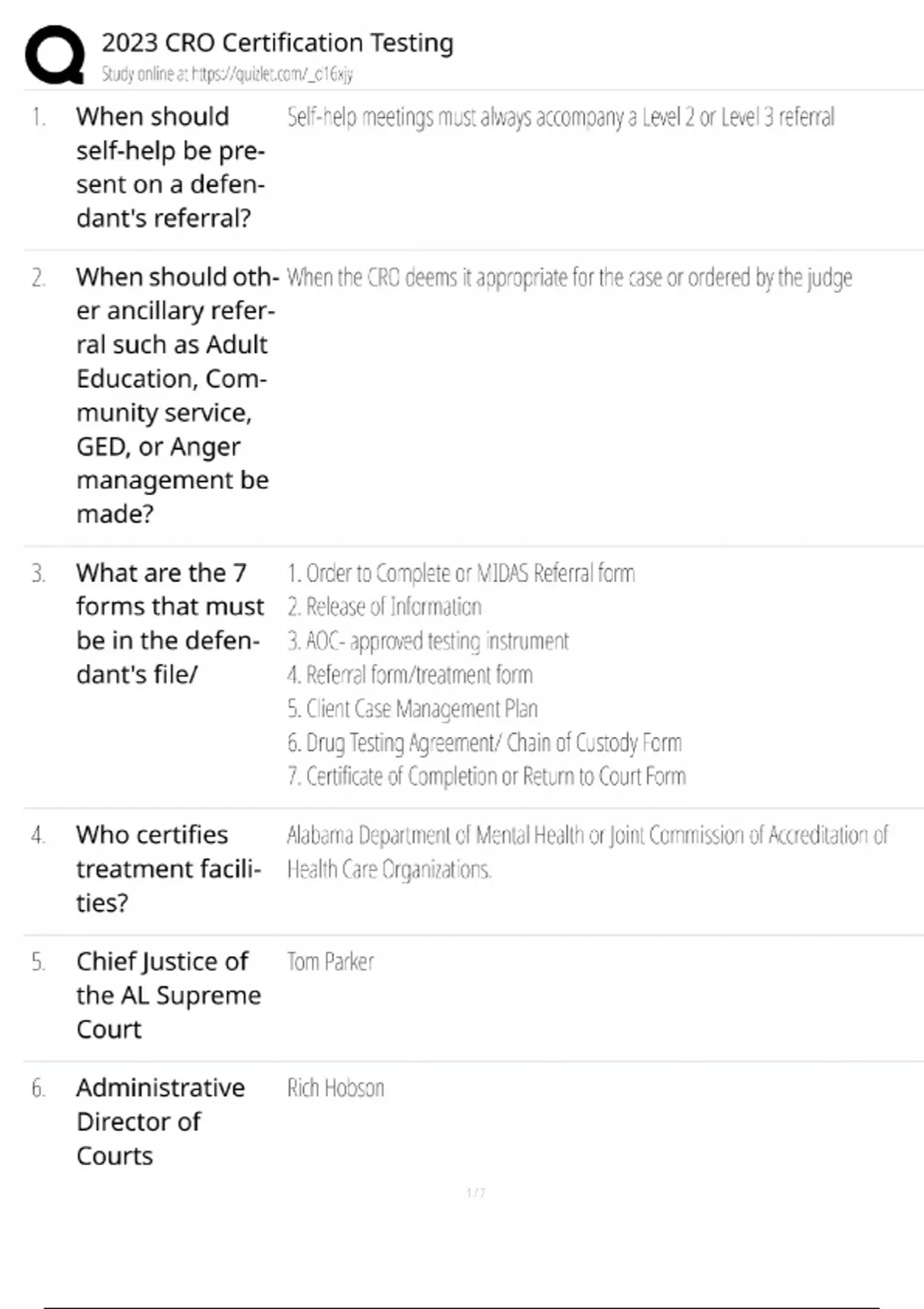Click the page number indicator at bottom

pos(476,1193)
